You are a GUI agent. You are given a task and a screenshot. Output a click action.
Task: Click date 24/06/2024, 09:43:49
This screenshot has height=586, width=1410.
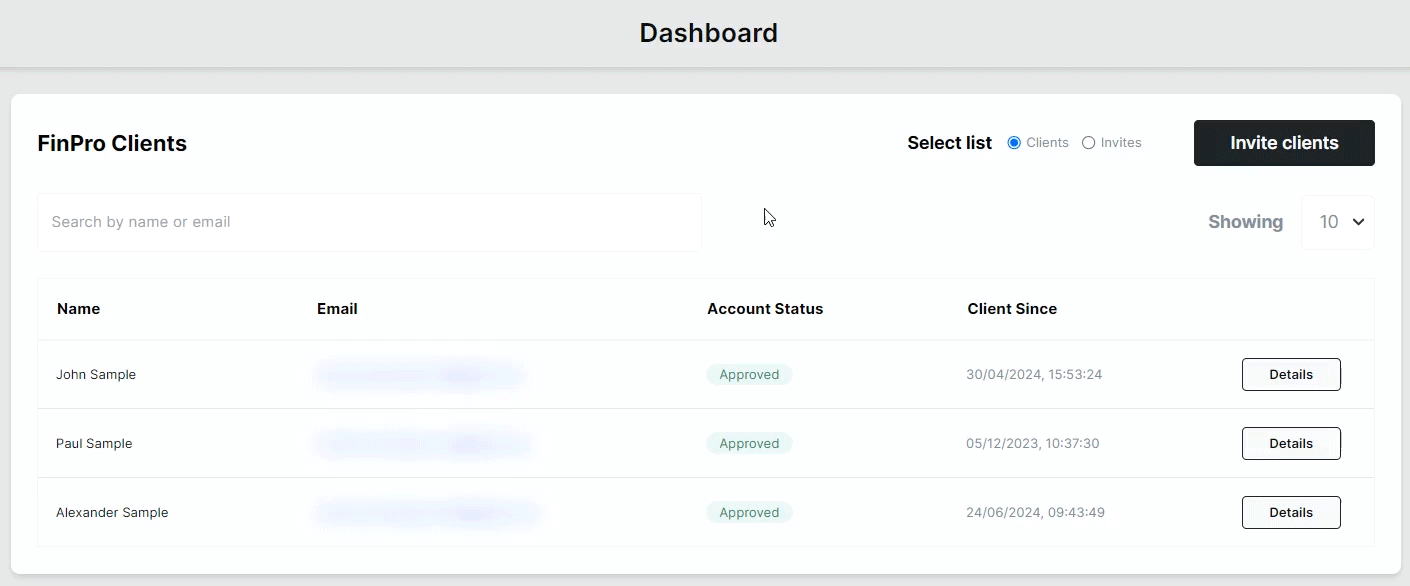[x=1035, y=513]
